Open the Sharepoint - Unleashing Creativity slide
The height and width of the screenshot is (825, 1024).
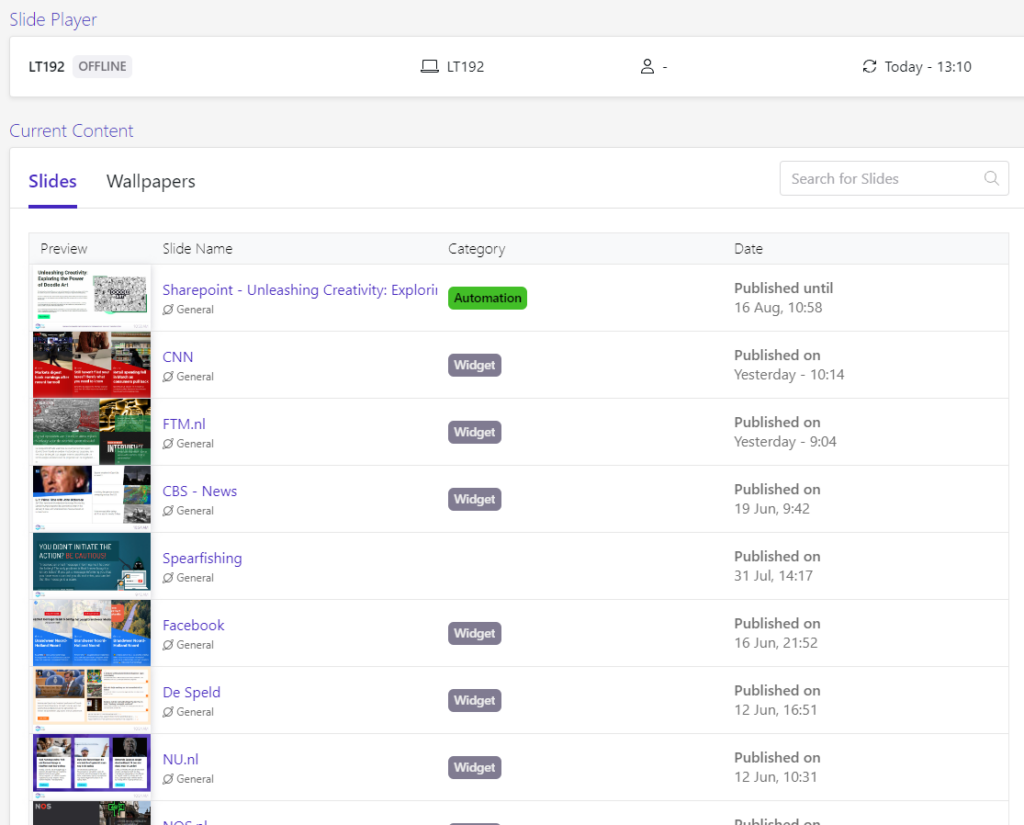pyautogui.click(x=300, y=290)
